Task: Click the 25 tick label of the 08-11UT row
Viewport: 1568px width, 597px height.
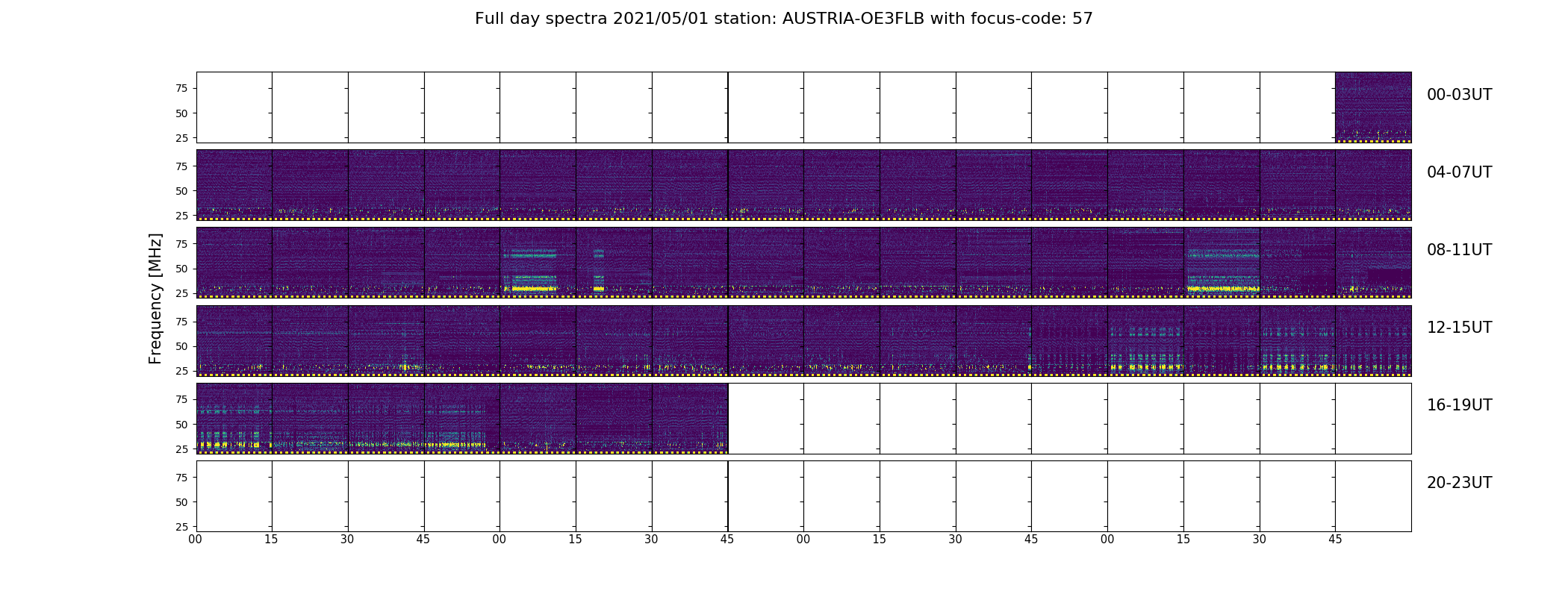Action: tap(181, 293)
